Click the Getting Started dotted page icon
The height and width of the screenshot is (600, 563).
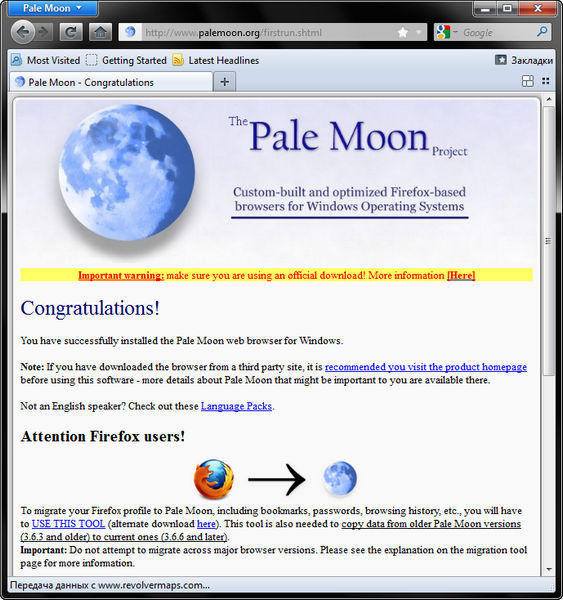tap(91, 60)
